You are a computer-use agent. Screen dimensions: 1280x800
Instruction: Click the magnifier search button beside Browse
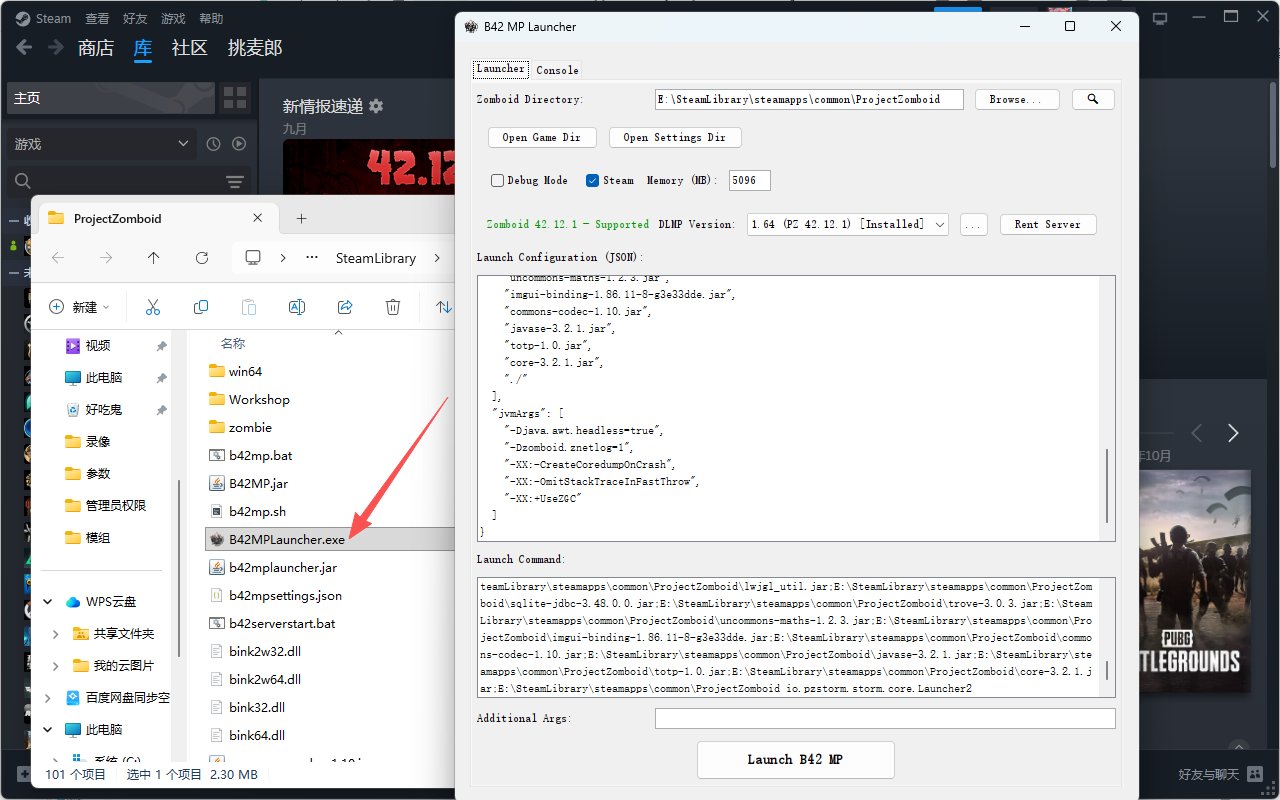click(x=1093, y=99)
